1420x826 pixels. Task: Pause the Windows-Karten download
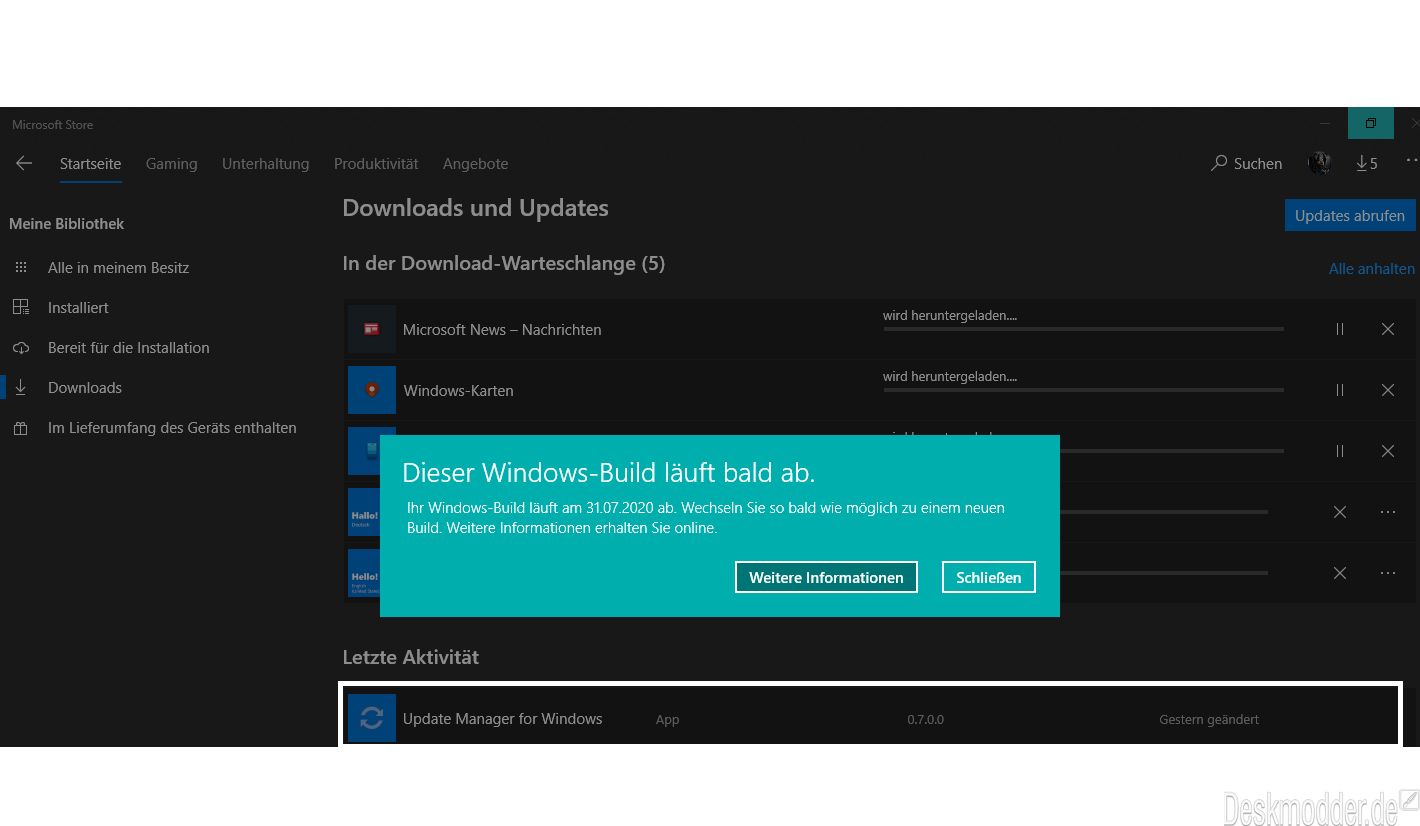pos(1340,390)
